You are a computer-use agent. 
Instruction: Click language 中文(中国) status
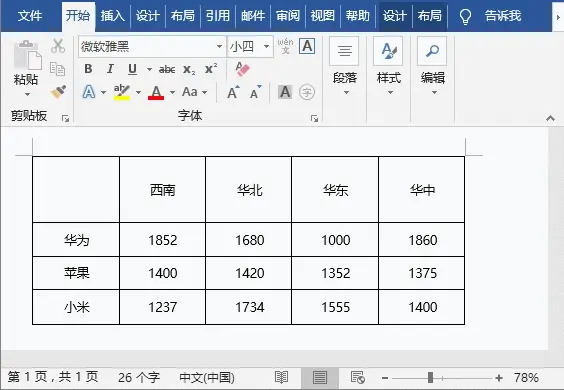[207, 377]
